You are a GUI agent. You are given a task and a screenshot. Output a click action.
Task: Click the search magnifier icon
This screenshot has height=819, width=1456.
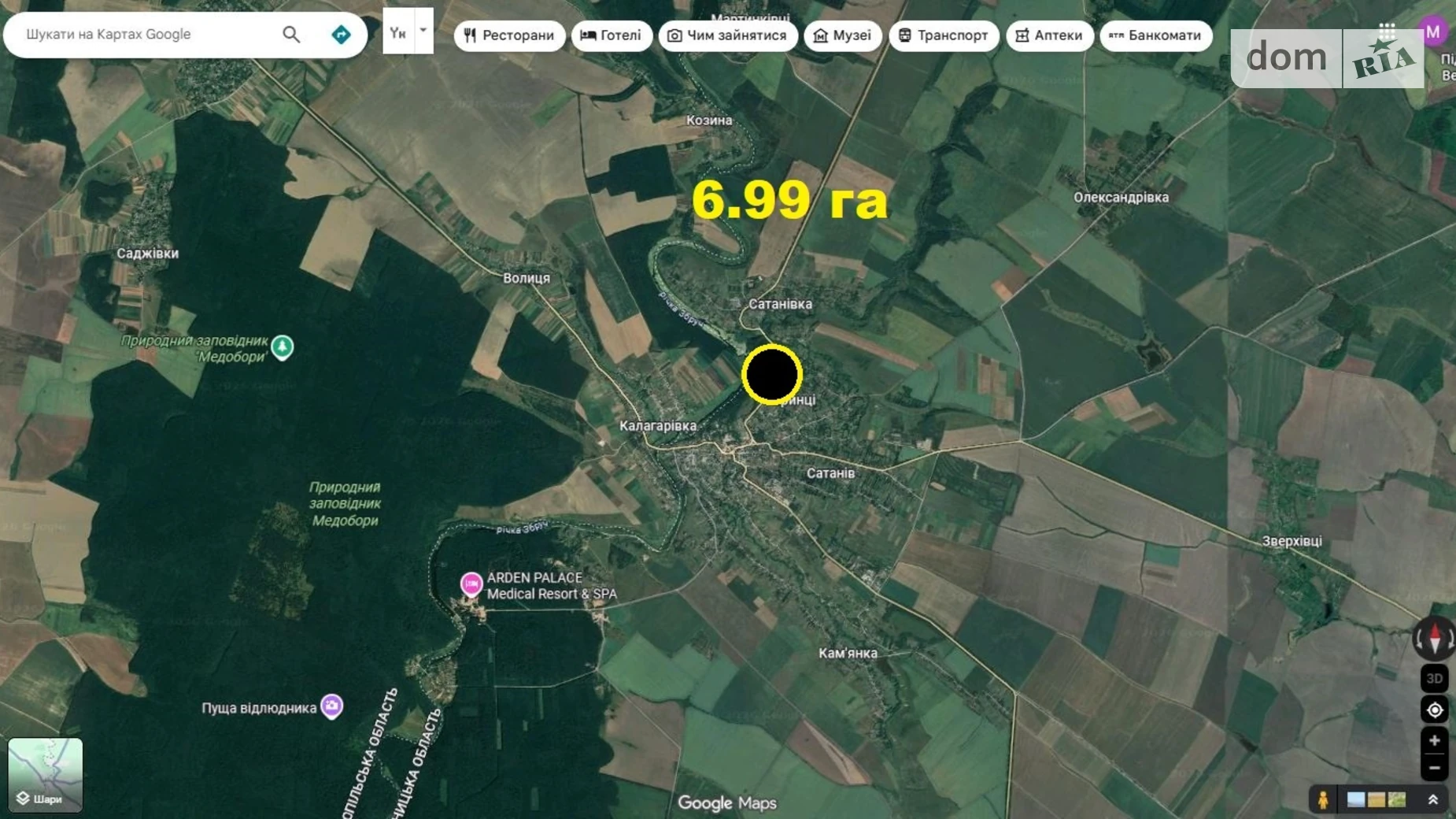(290, 34)
